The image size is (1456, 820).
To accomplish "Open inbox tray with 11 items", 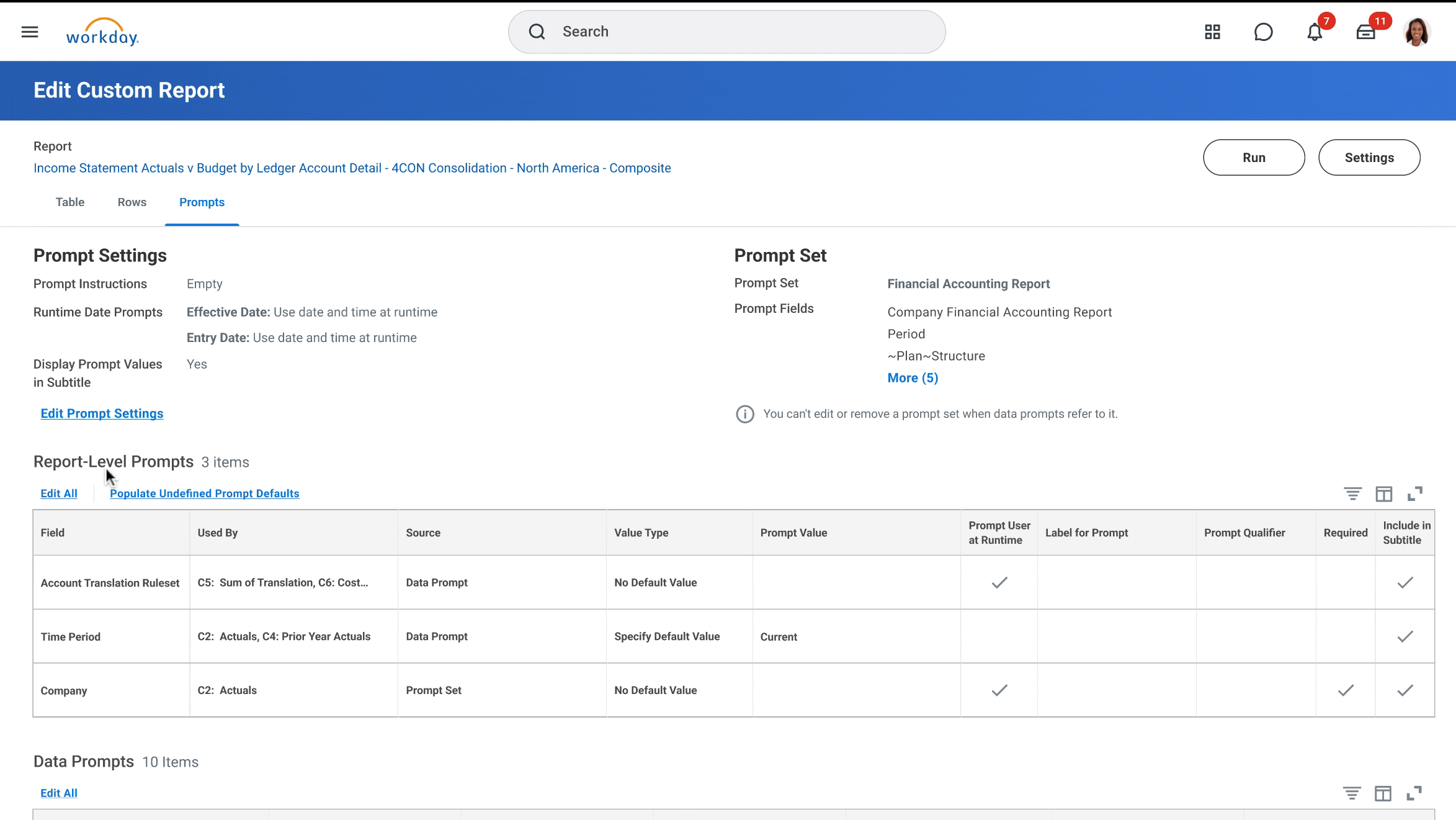I will 1366,32.
